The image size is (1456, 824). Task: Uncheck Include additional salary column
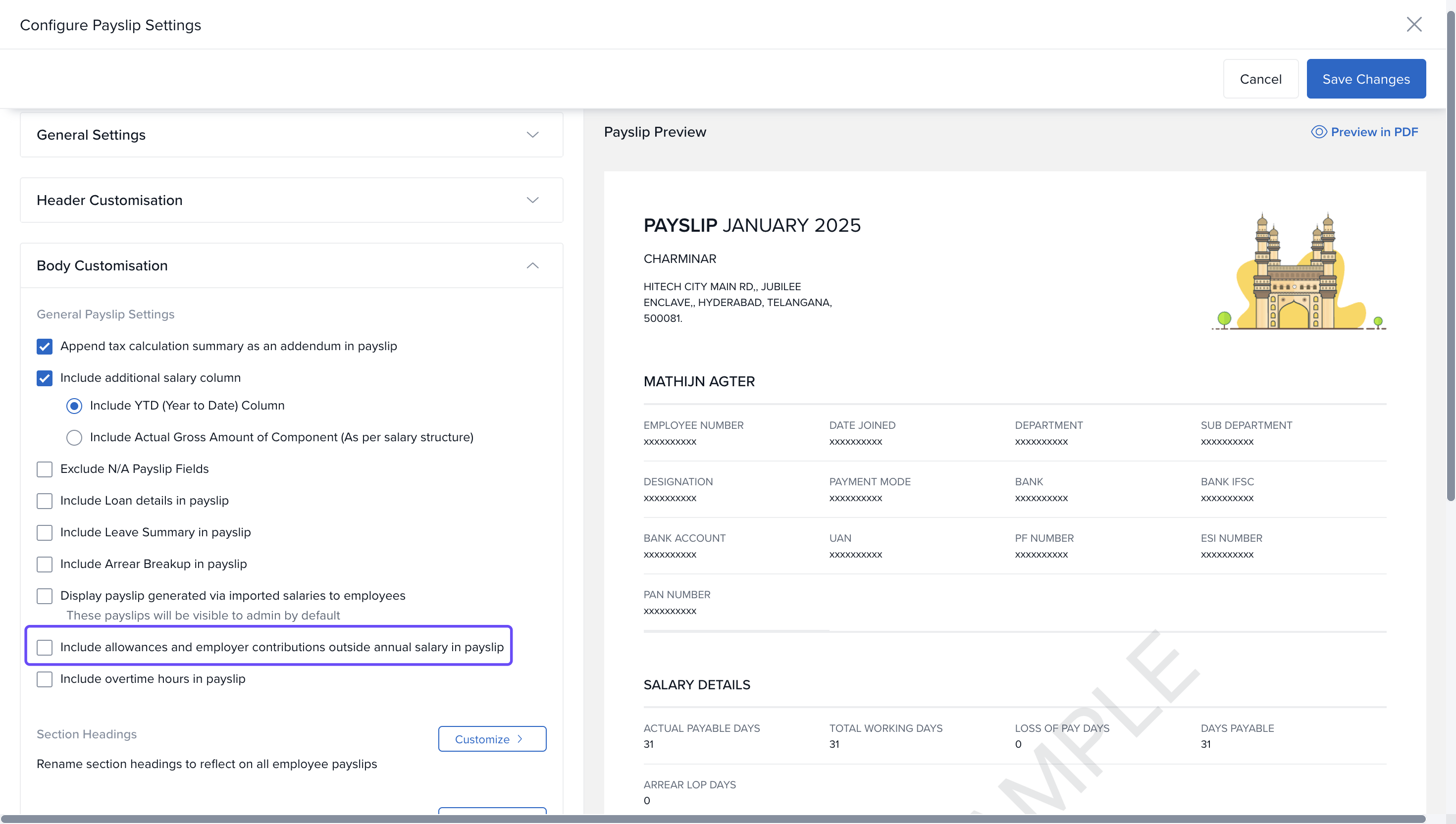[x=45, y=378]
